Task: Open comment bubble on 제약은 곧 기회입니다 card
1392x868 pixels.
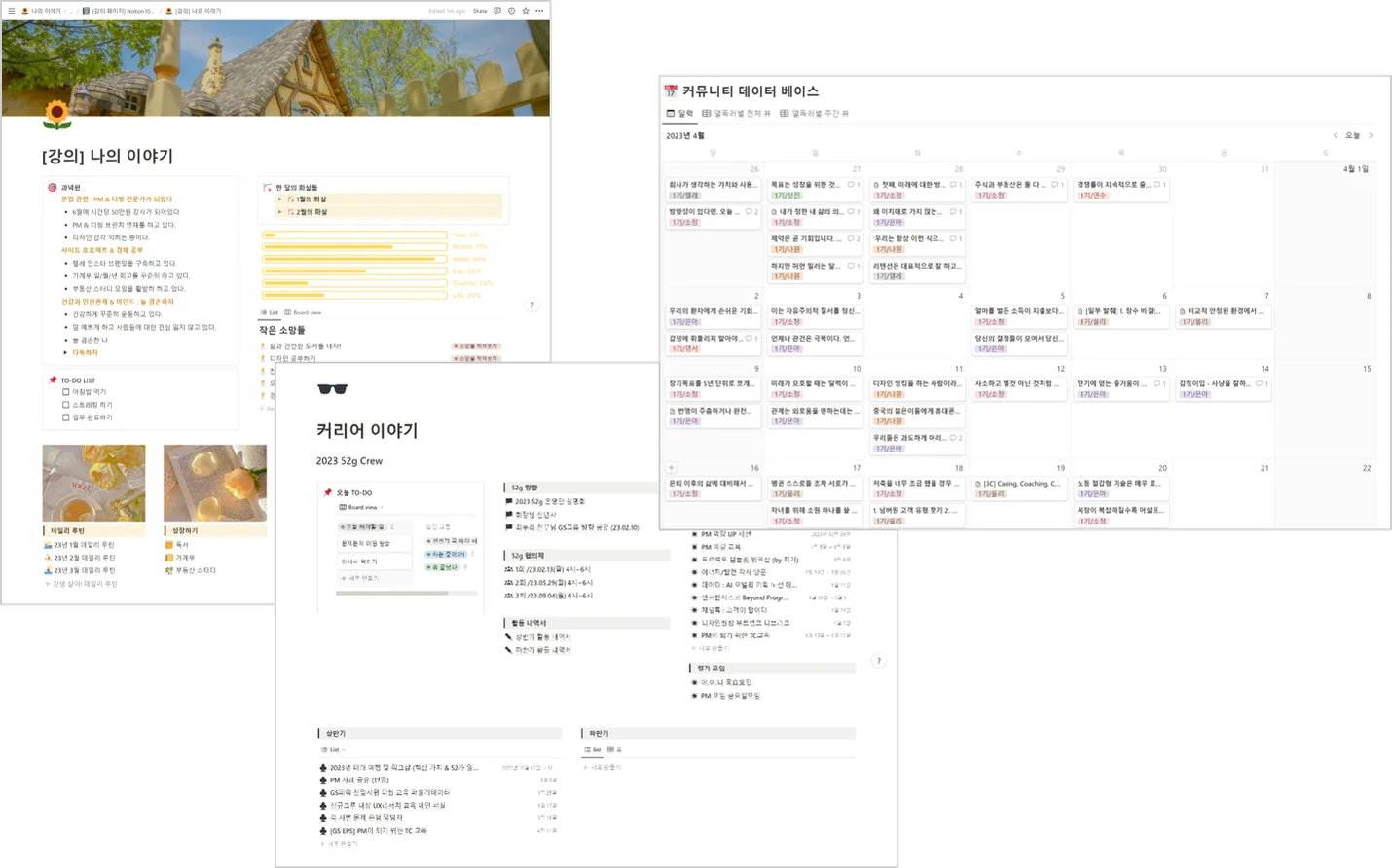Action: pyautogui.click(x=853, y=238)
